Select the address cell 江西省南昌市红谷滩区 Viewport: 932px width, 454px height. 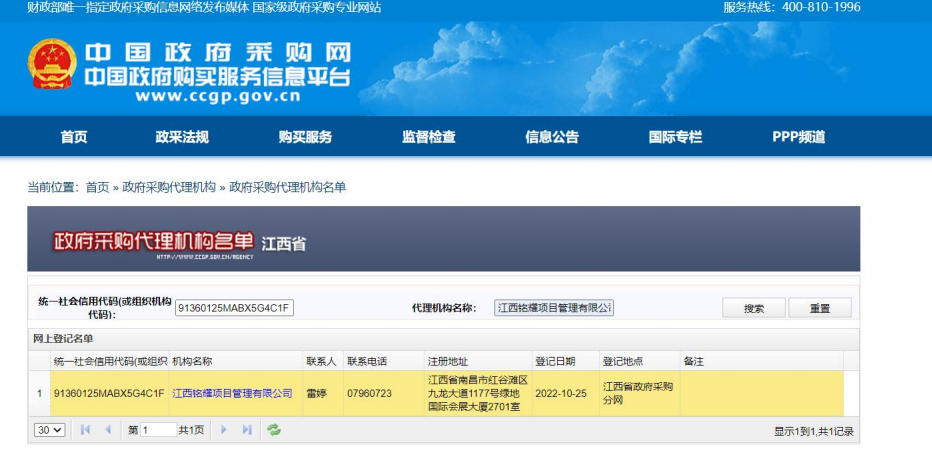tap(478, 393)
